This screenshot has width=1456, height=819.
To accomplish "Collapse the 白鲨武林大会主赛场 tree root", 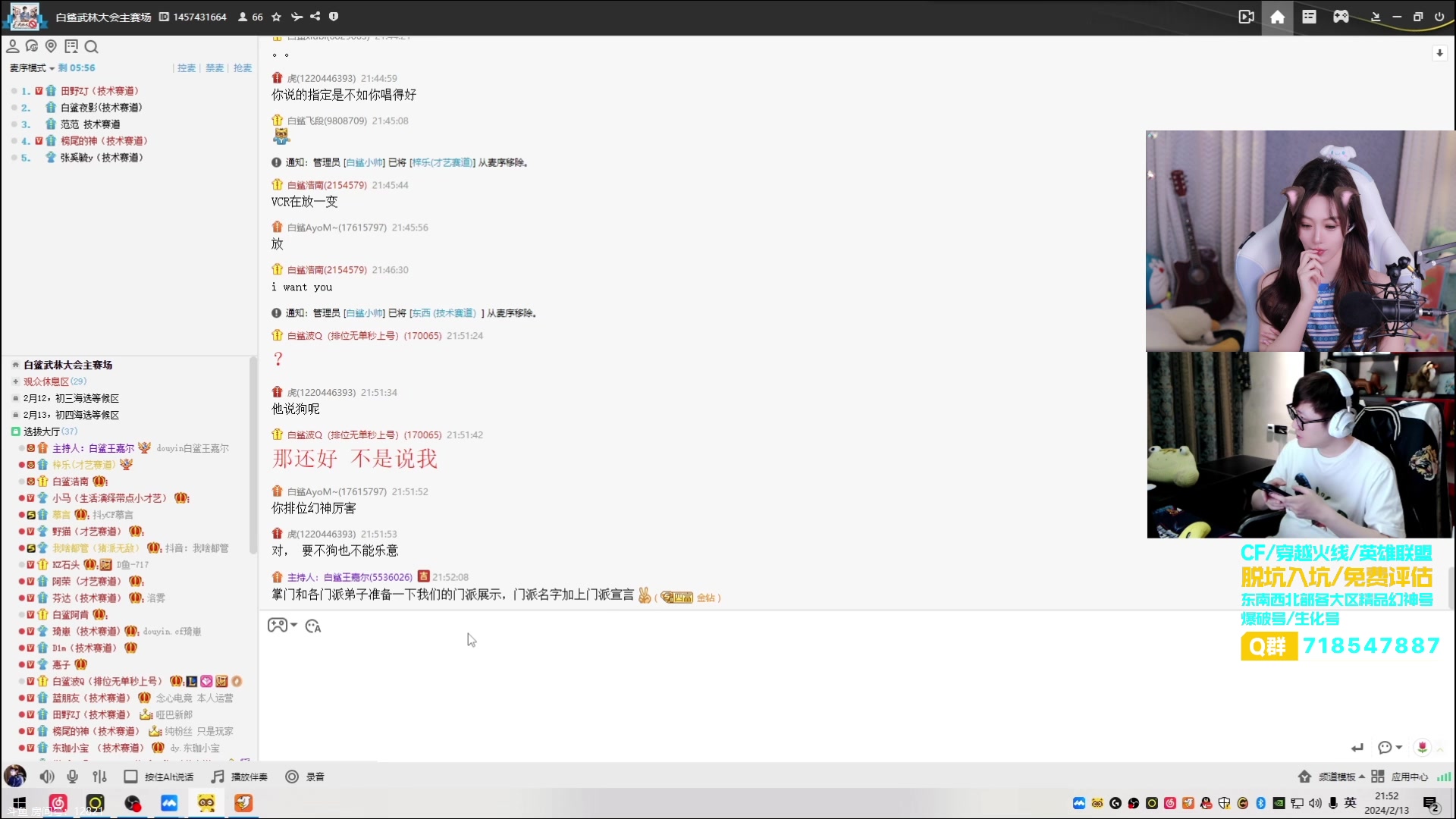I will coord(15,365).
